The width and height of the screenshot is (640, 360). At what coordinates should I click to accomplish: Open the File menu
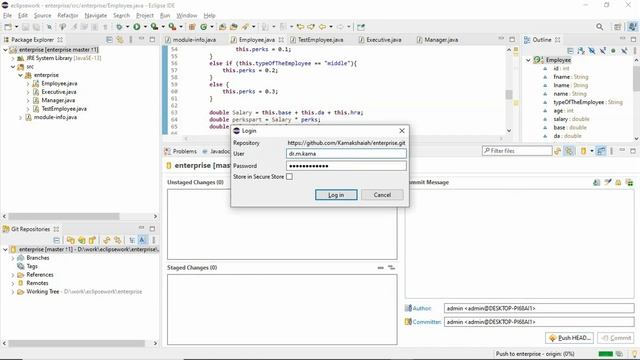click(7, 16)
